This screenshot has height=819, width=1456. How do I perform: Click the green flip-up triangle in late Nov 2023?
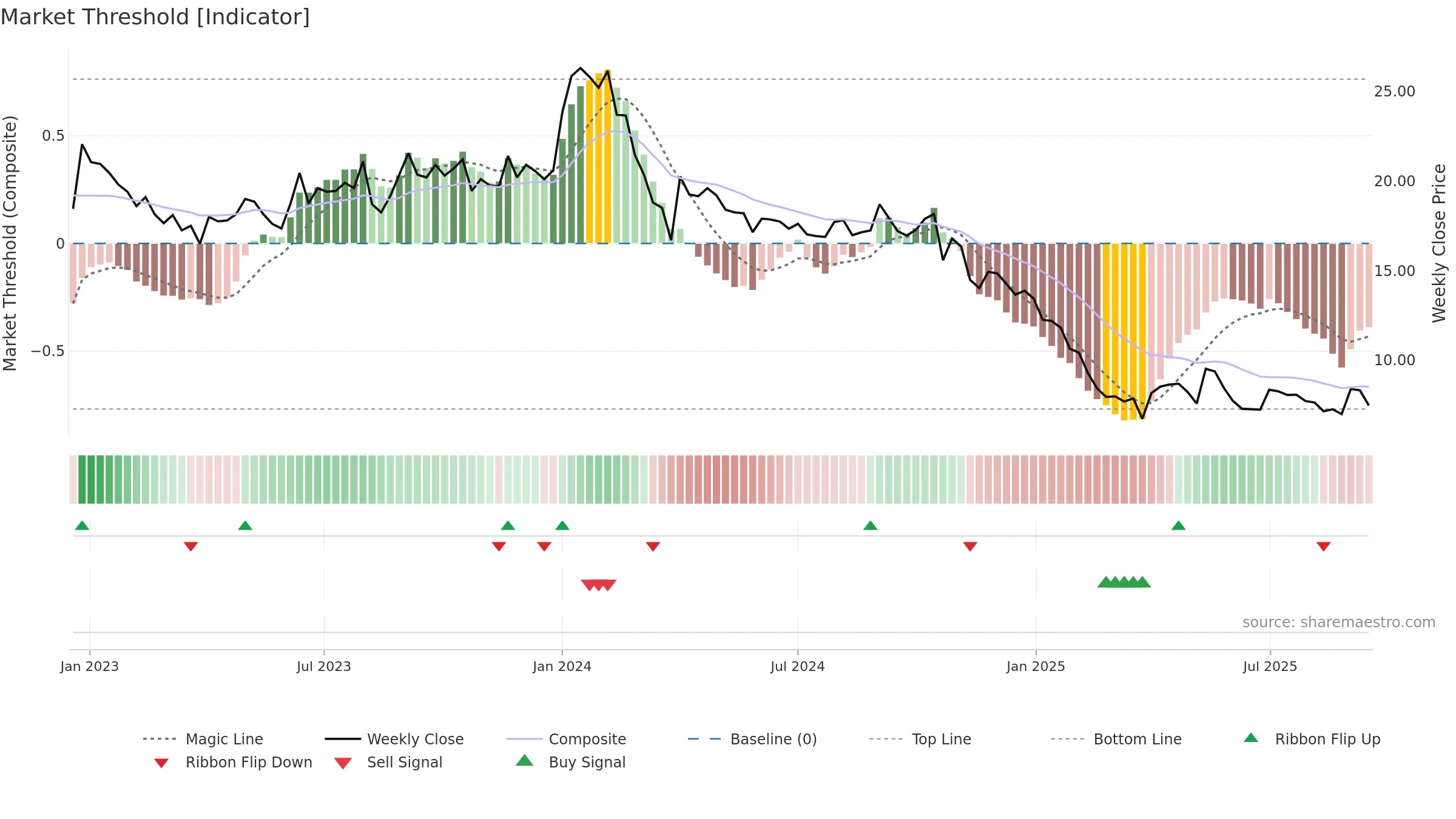(x=508, y=525)
